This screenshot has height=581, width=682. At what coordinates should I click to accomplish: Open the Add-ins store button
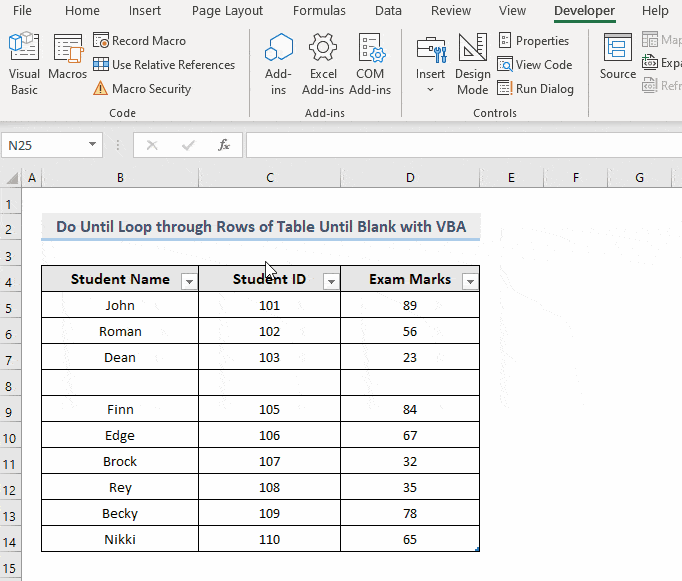tap(278, 63)
